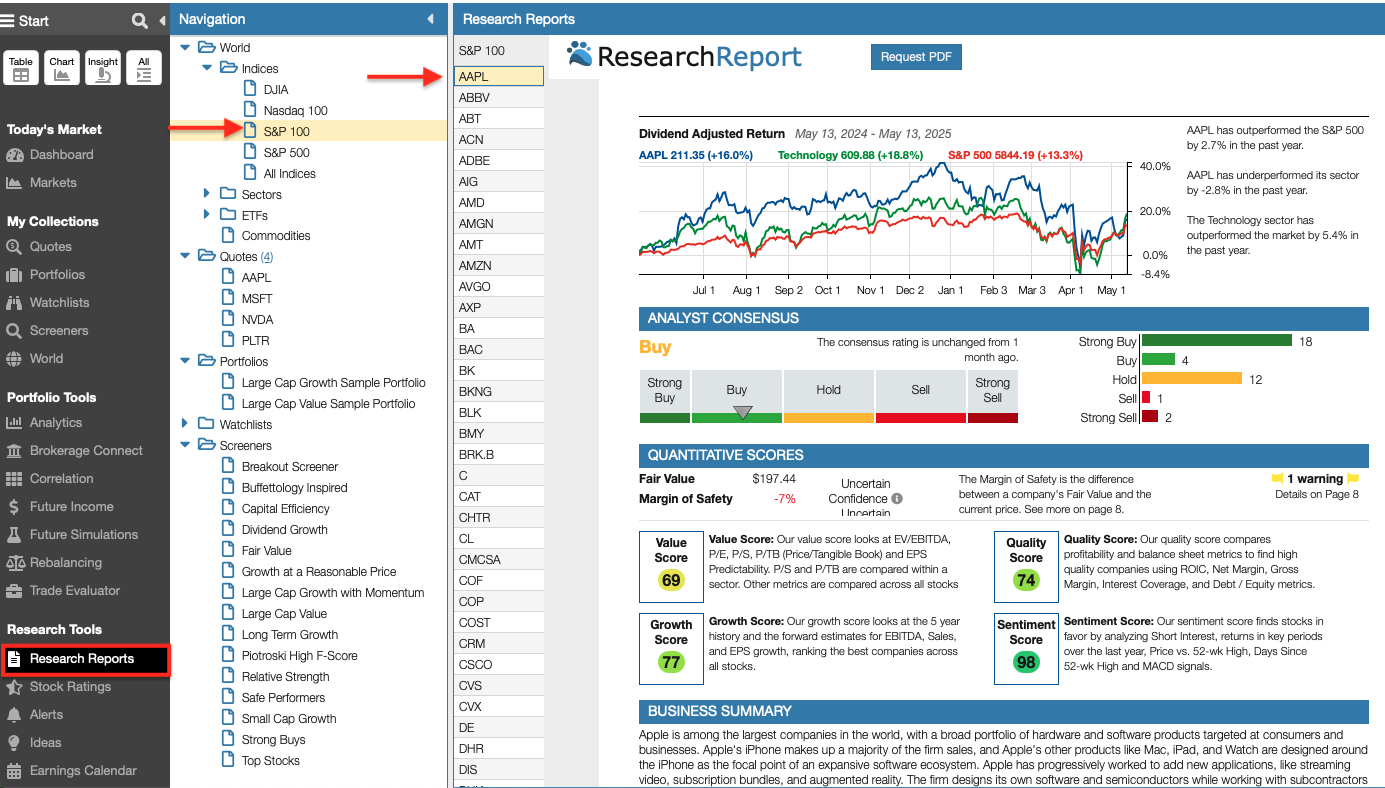Select AMZN in ticker list
Image resolution: width=1385 pixels, height=788 pixels.
(499, 265)
